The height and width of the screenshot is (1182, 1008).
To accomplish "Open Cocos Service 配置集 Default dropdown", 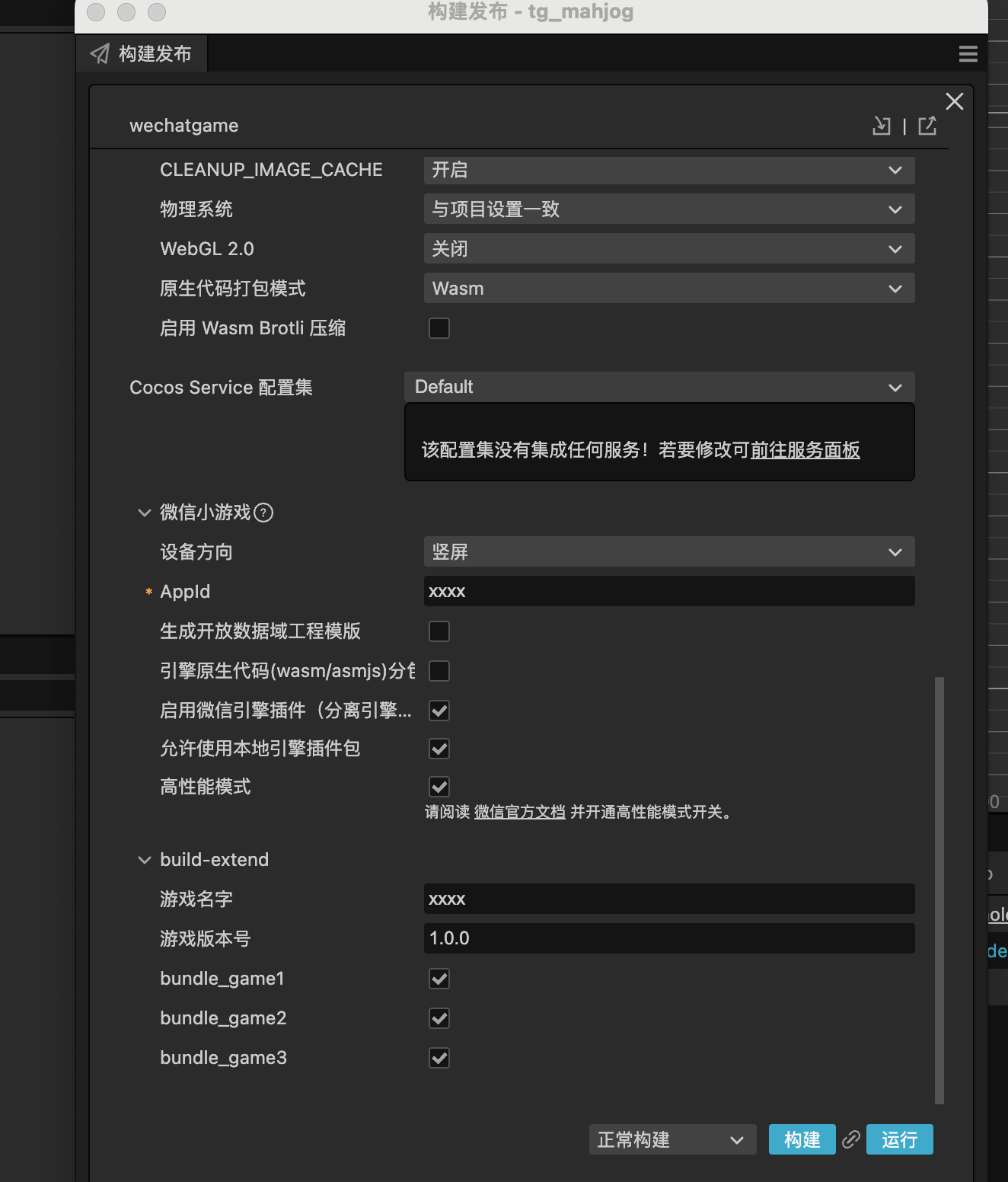I will click(659, 387).
